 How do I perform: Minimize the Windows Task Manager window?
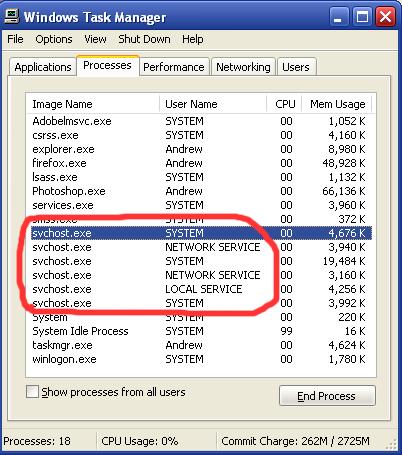[339, 17]
